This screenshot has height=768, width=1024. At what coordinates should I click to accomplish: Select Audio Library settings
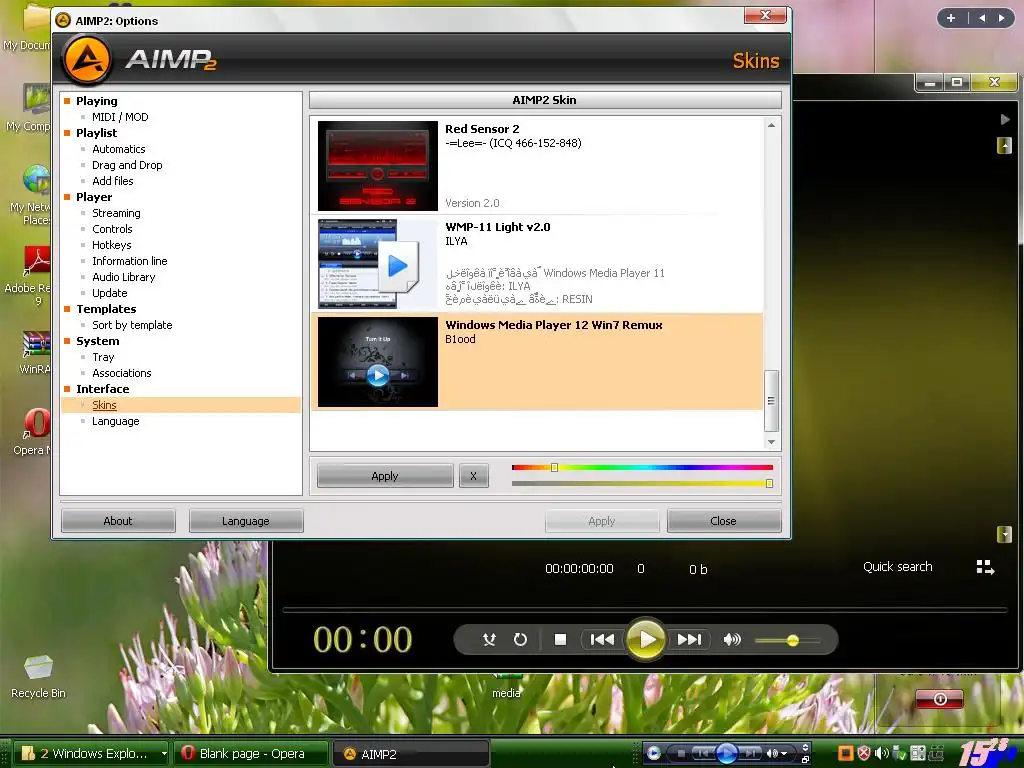pyautogui.click(x=124, y=277)
